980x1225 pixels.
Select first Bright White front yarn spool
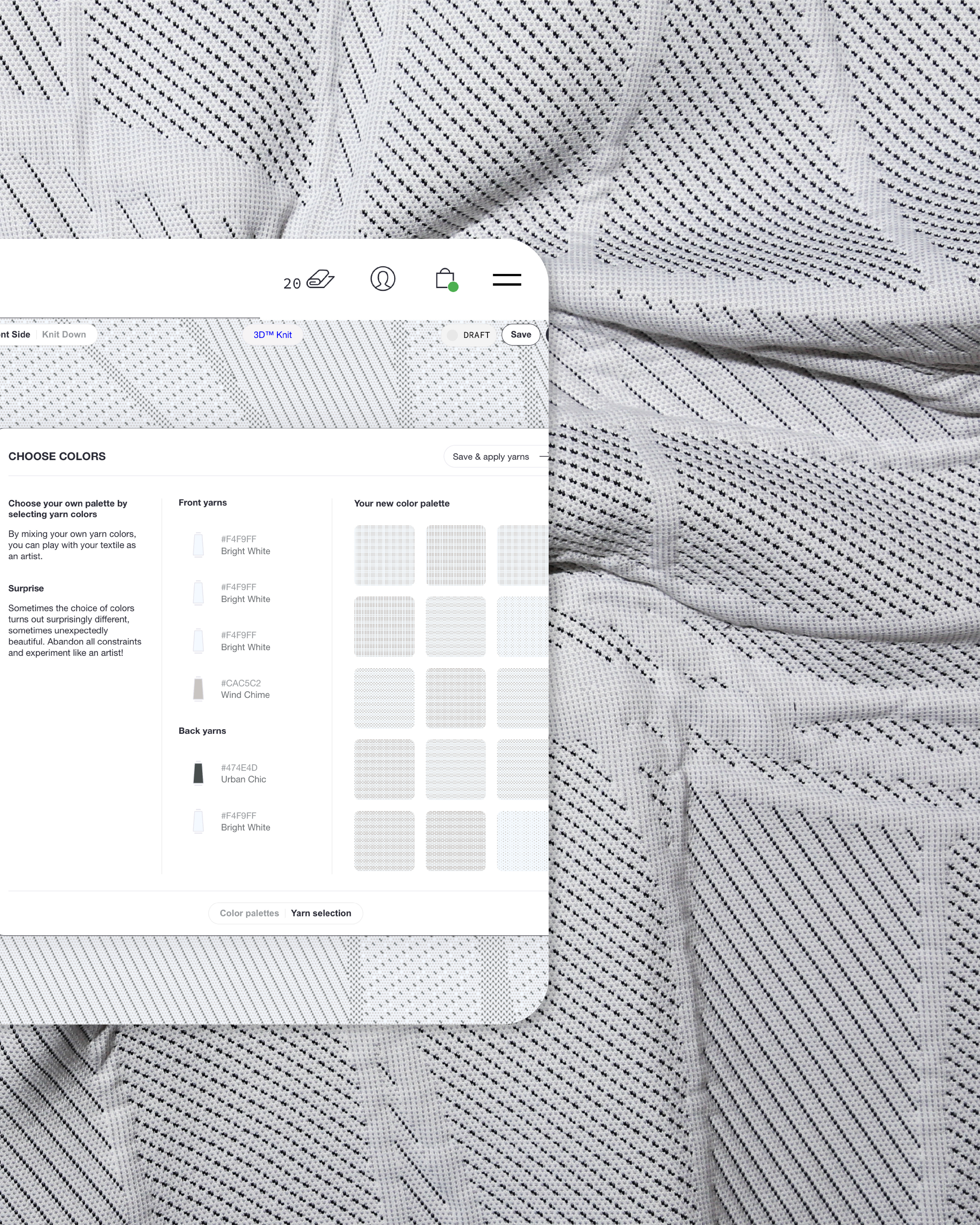[x=198, y=545]
